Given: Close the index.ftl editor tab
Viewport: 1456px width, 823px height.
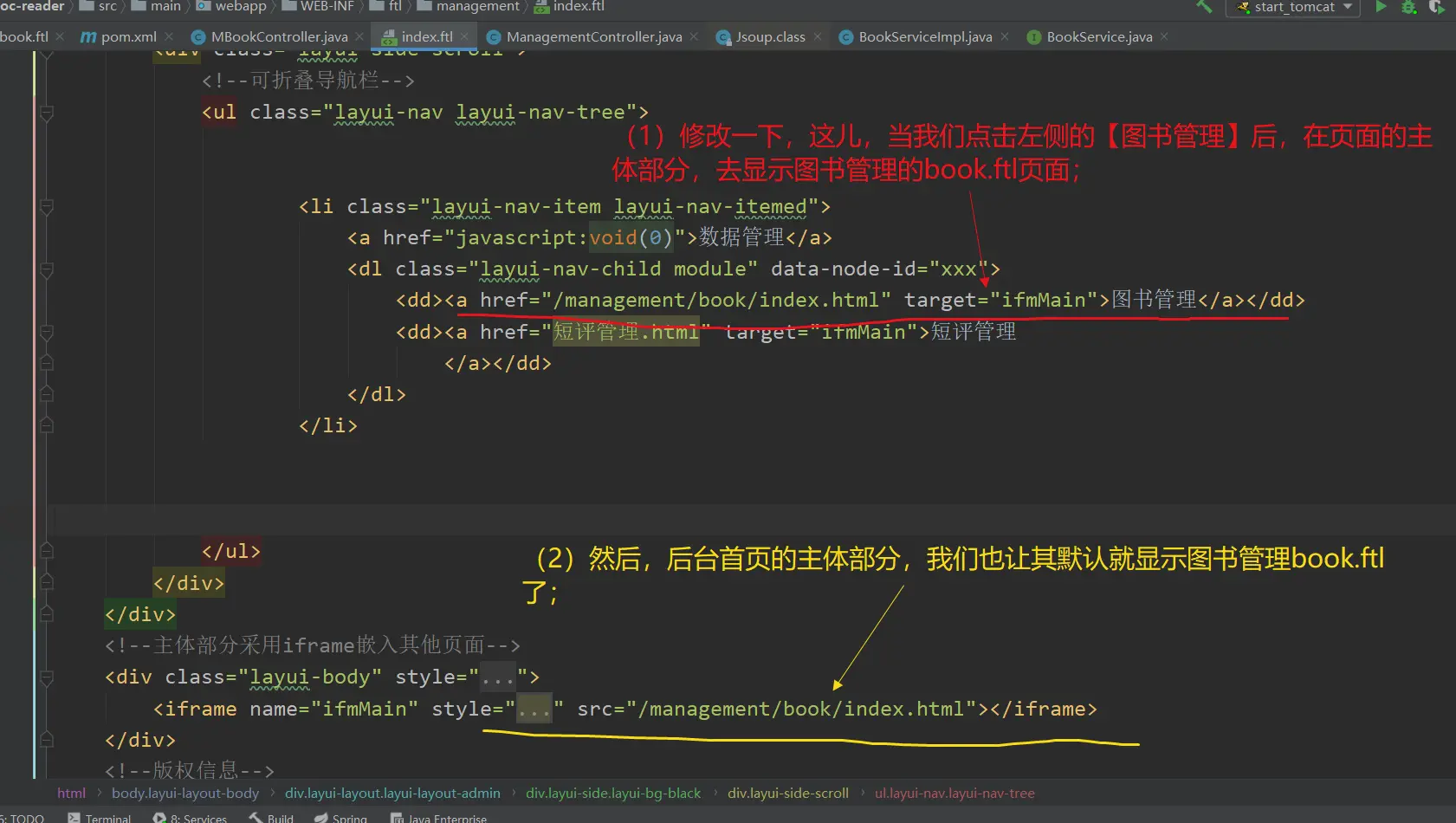Looking at the screenshot, I should (465, 36).
